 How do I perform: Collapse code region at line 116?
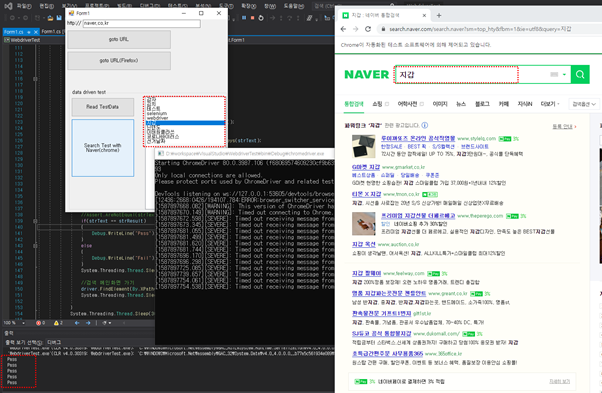click(x=35, y=79)
